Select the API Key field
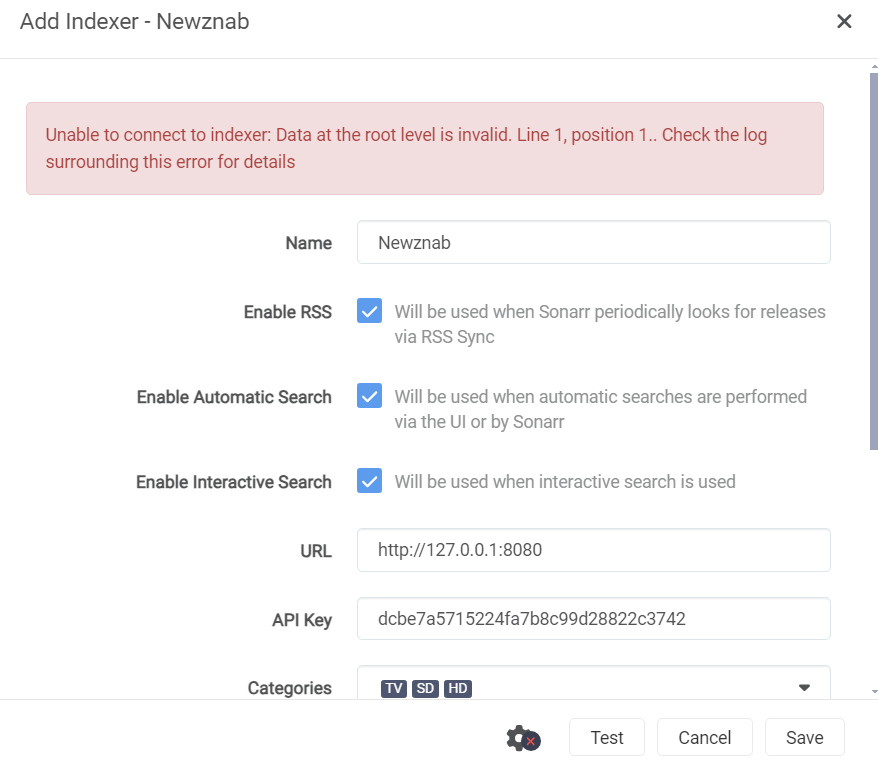The image size is (878, 773). pos(594,618)
